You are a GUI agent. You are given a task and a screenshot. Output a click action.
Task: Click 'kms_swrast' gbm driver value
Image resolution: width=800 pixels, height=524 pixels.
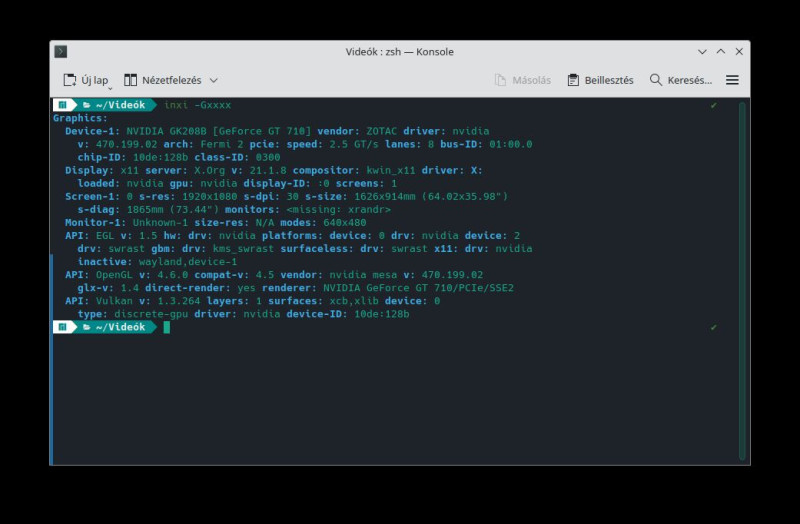(243, 248)
